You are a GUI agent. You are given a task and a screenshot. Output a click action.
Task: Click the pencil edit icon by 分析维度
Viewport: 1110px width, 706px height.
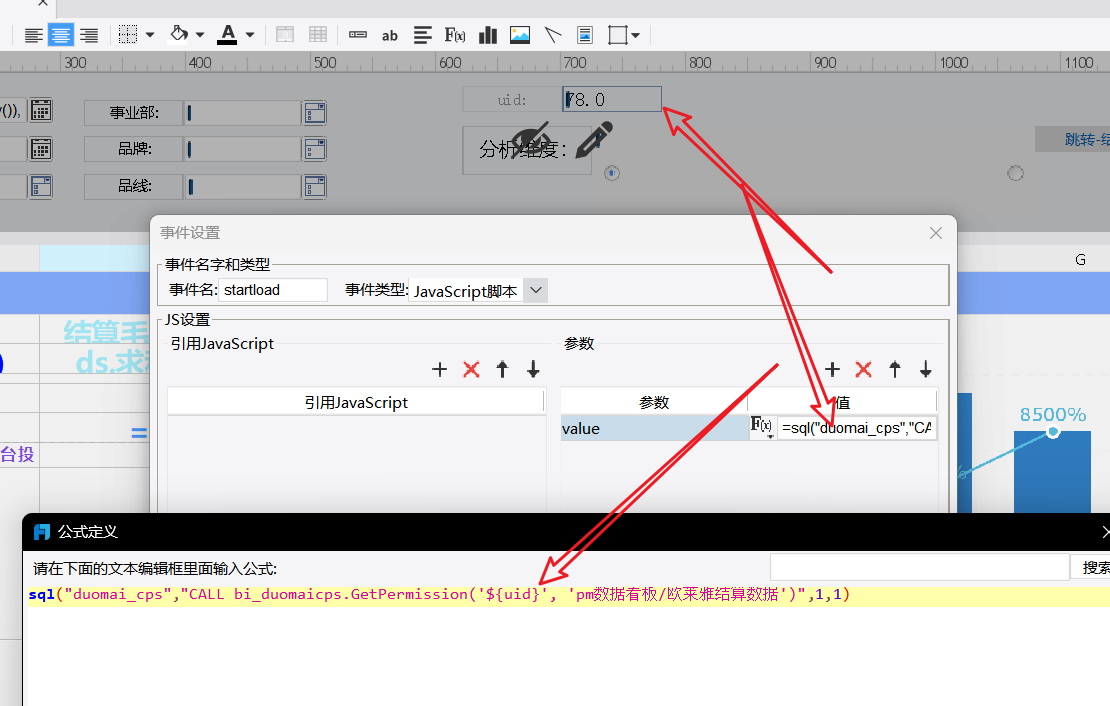595,139
